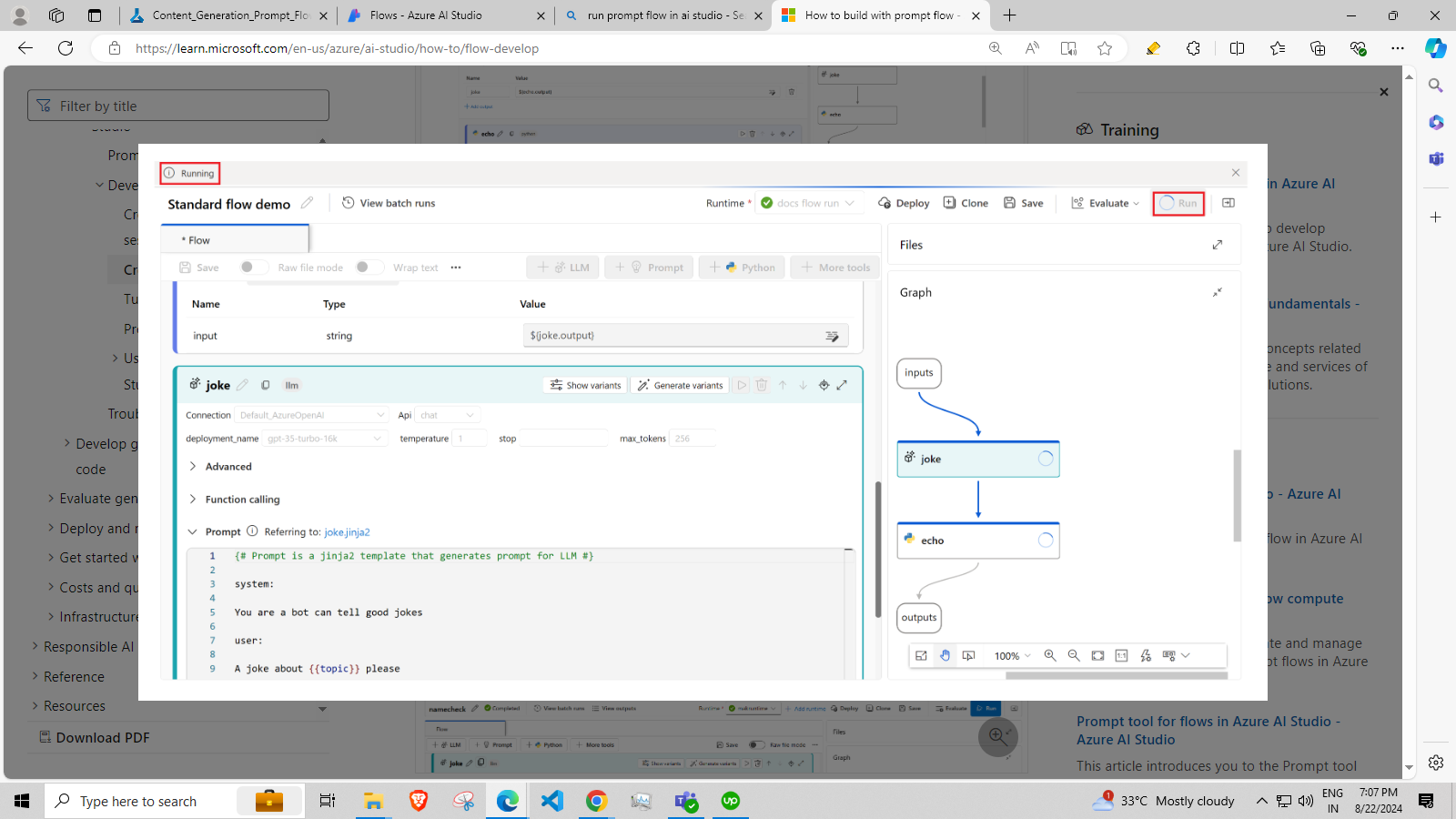Open the Flows - Azure AI Studio browser tab
Image resolution: width=1456 pixels, height=819 pixels.
[x=428, y=15]
